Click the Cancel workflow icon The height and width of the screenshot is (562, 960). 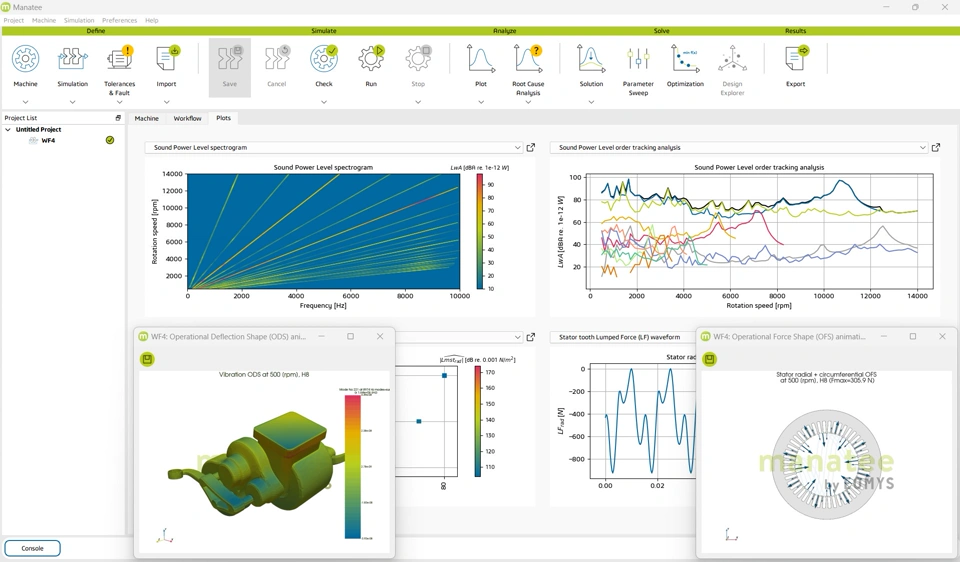[277, 59]
